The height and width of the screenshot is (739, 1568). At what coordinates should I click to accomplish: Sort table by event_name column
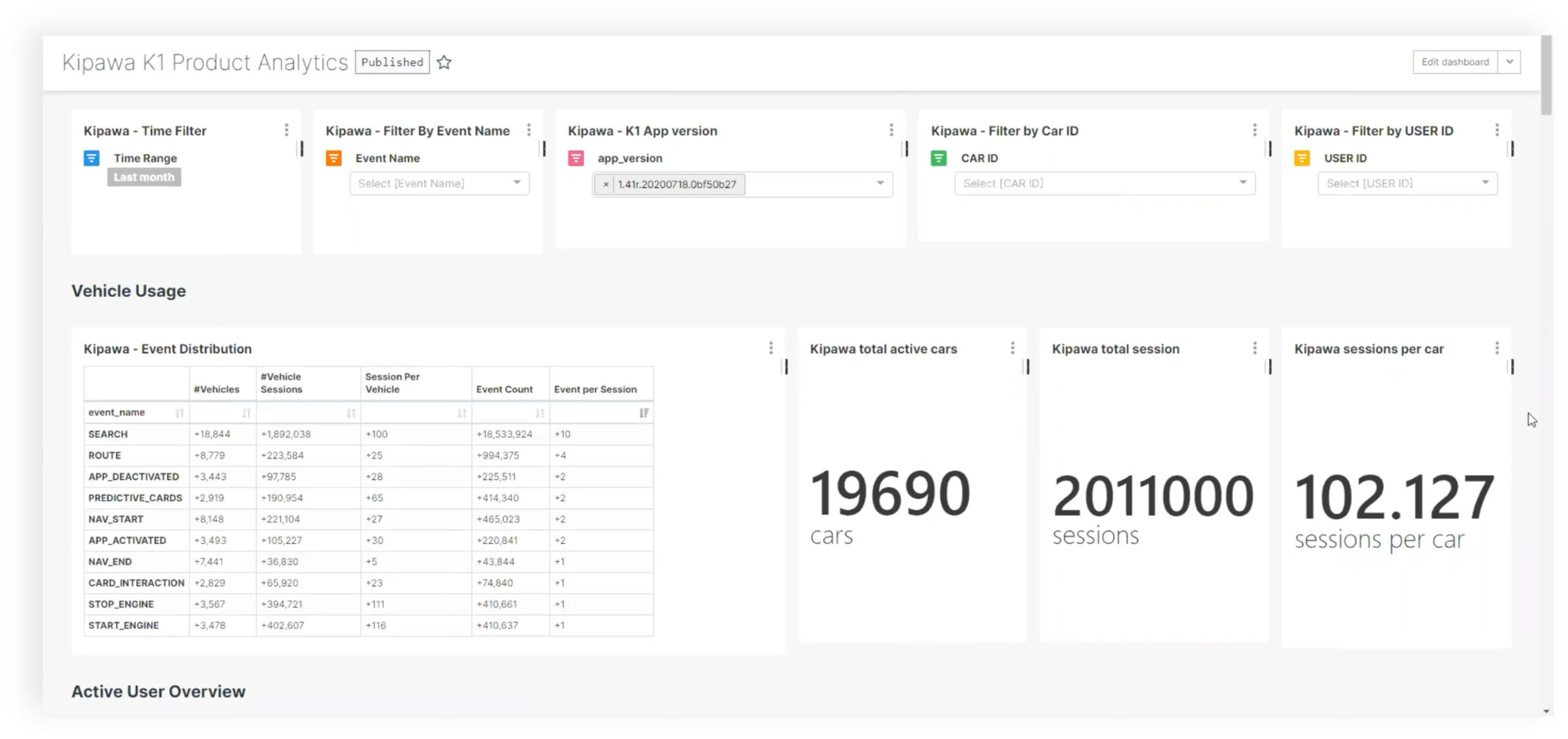coord(179,413)
